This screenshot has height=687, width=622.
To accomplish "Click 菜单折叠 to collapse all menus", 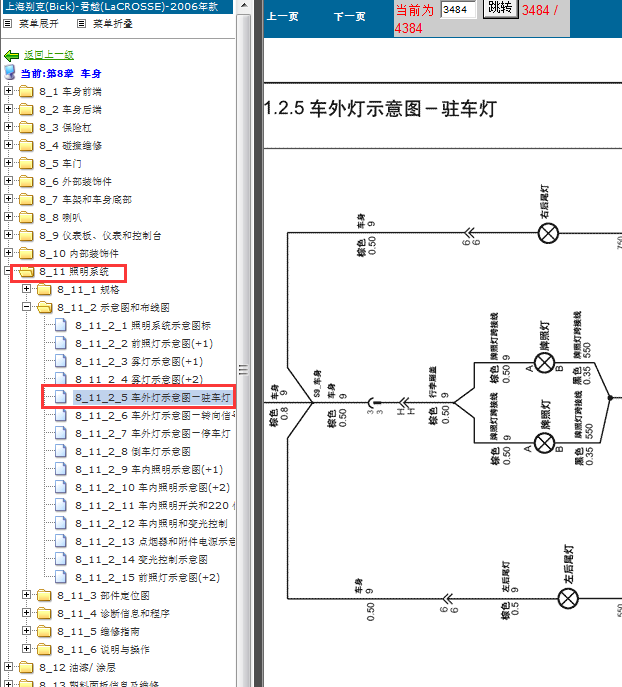I will pos(113,24).
